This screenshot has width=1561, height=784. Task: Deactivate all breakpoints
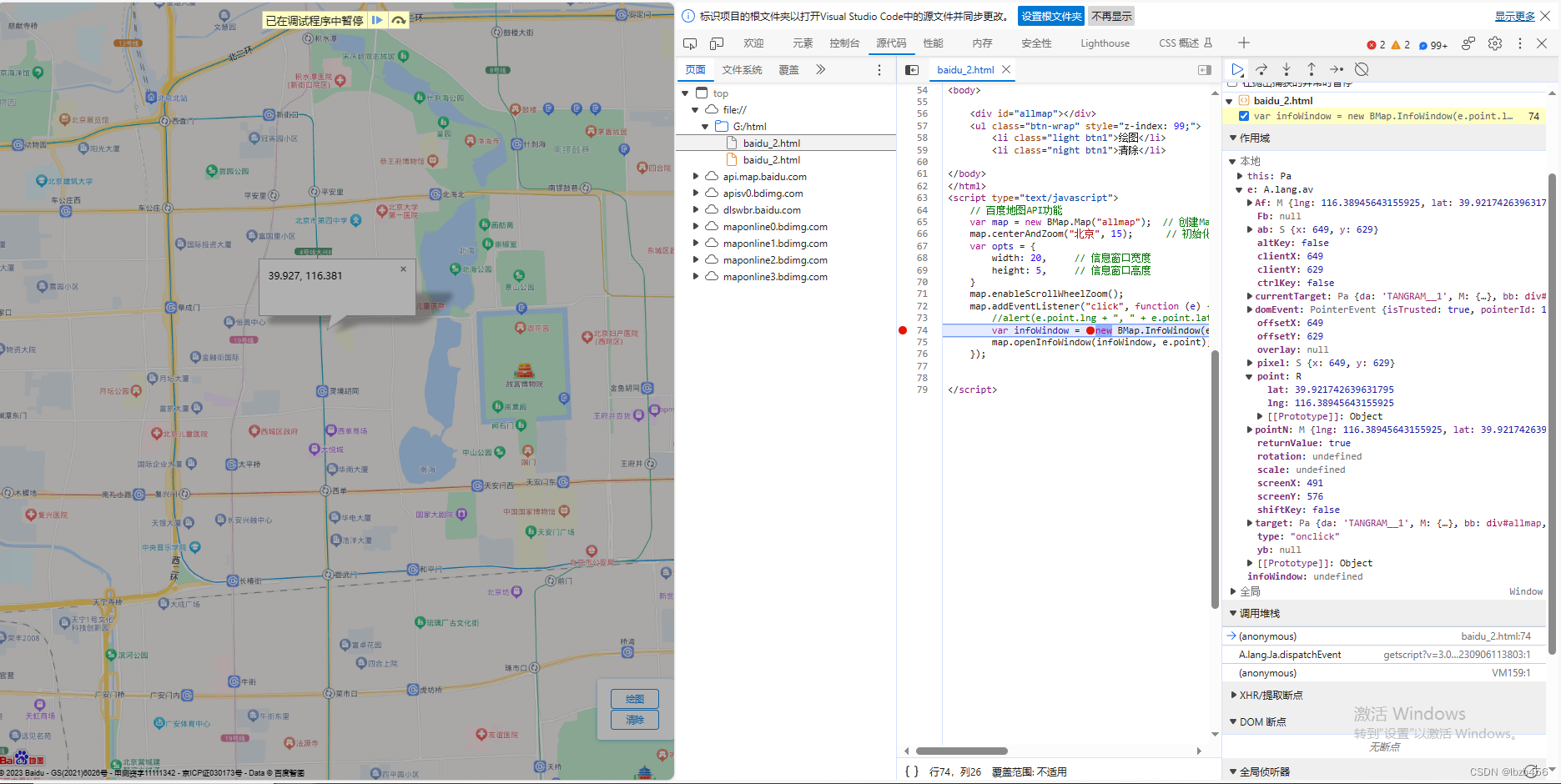click(1362, 69)
